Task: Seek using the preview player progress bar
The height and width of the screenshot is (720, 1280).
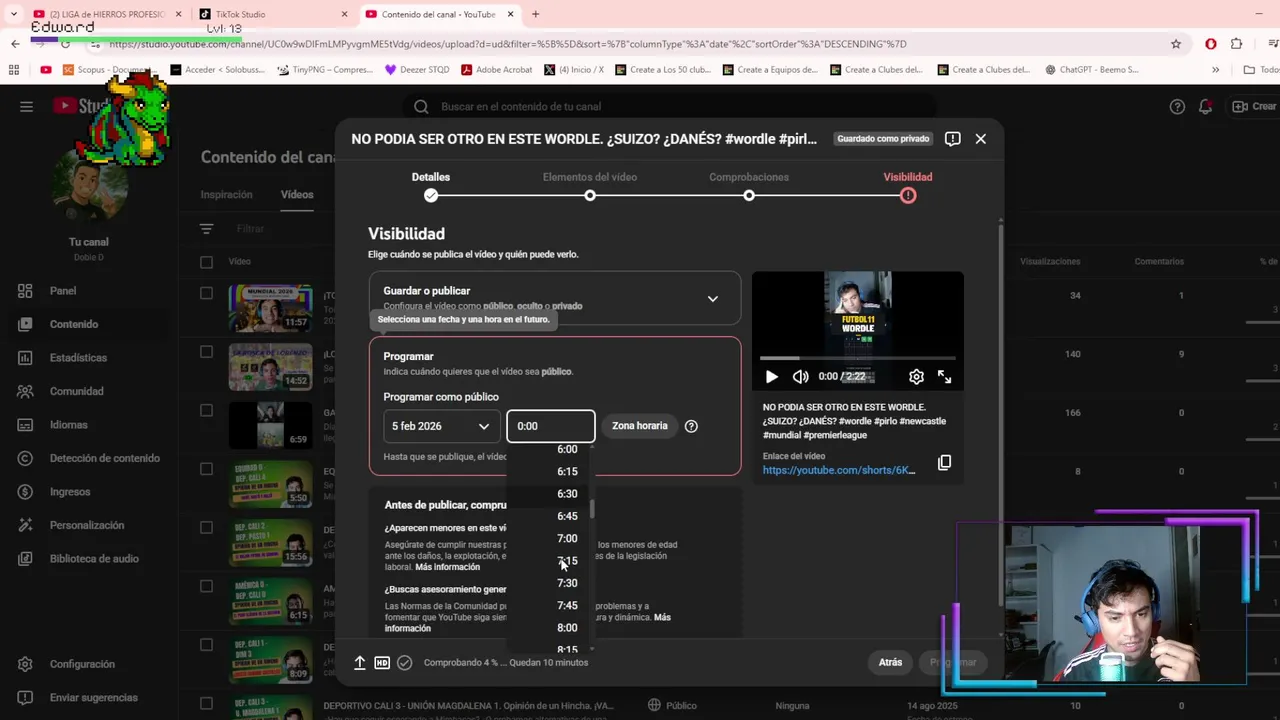Action: pos(858,357)
